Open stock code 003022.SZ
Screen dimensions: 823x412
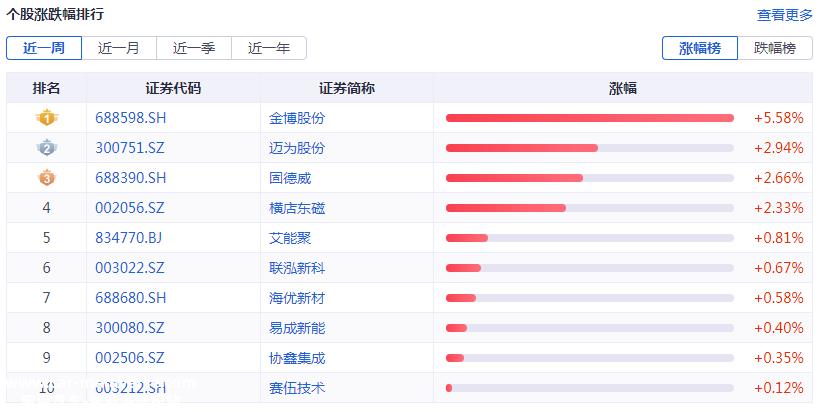point(130,268)
